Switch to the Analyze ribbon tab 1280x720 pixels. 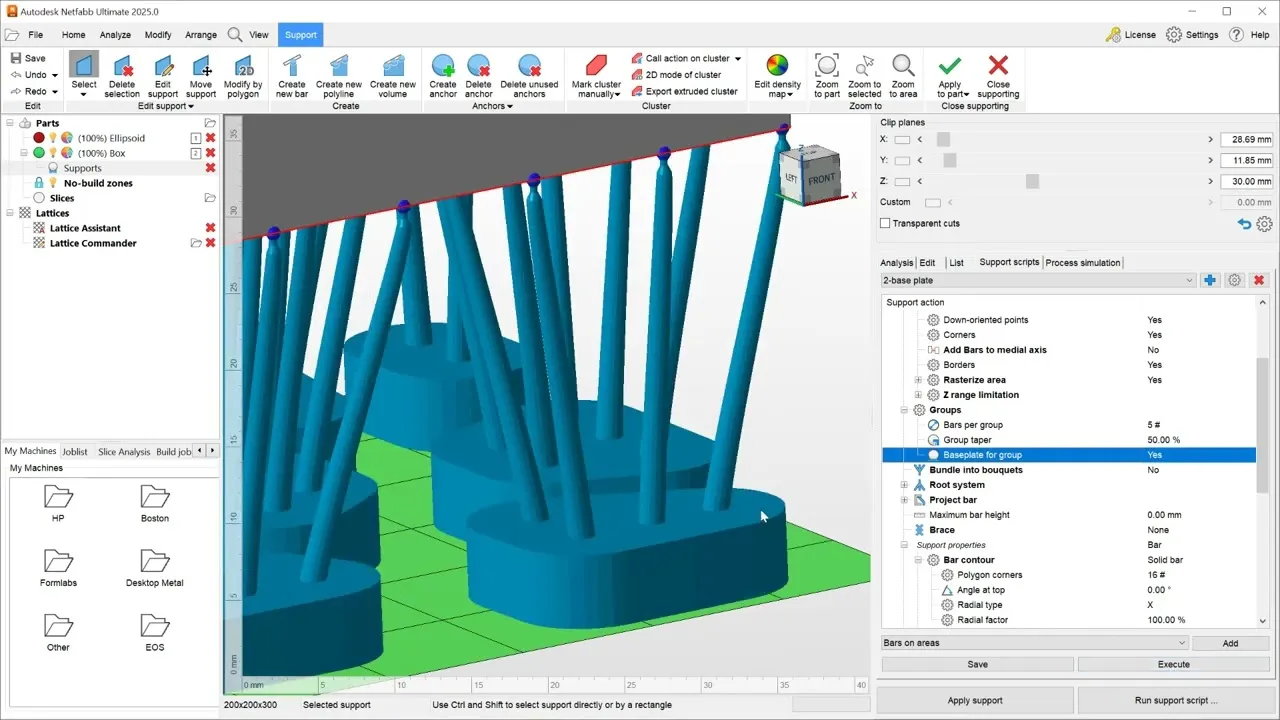115,35
